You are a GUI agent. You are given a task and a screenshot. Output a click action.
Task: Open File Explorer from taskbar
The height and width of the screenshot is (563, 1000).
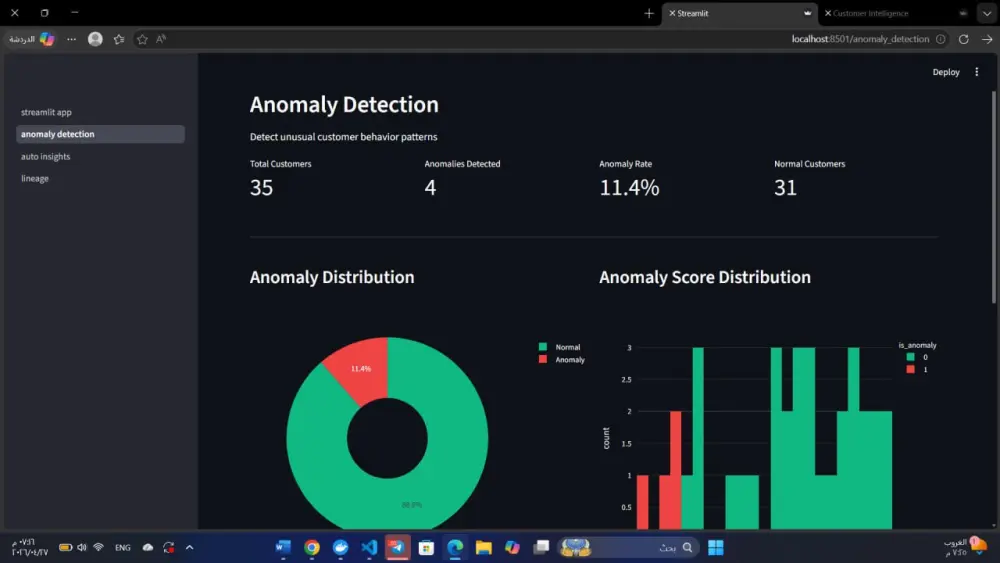pos(483,548)
